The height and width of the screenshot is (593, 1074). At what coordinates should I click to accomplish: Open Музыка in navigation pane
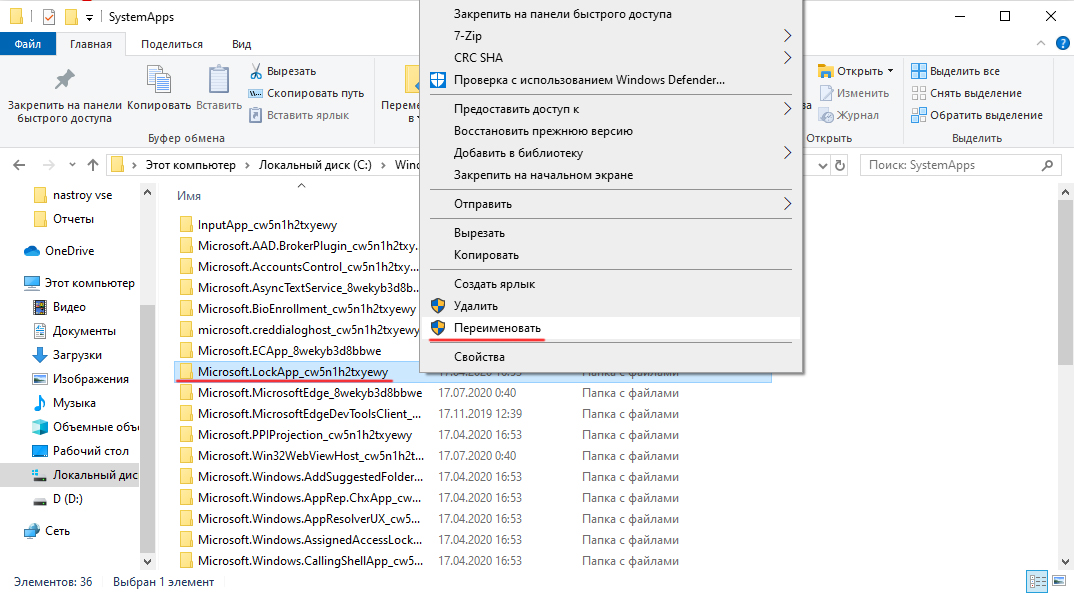[64, 403]
